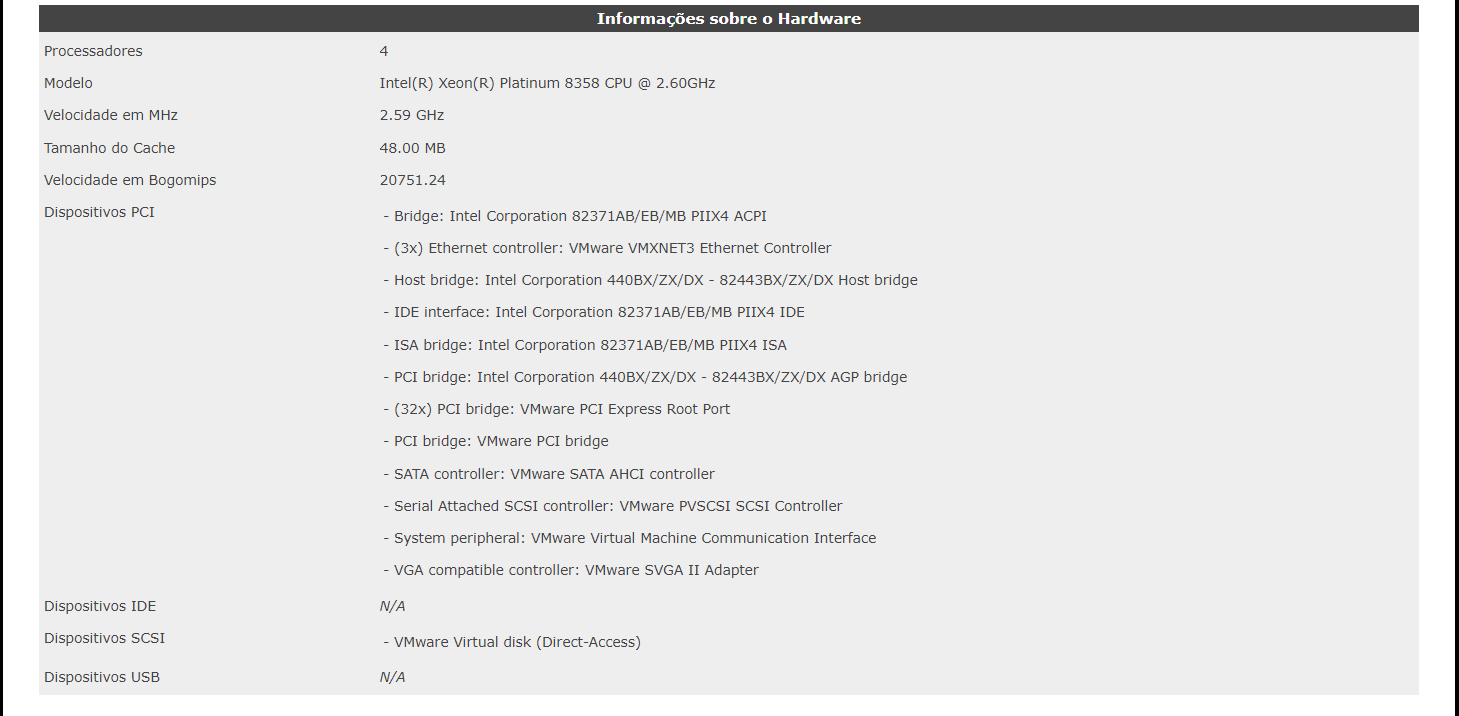Click the Intel Xeon Platinum 8358 model text
The width and height of the screenshot is (1459, 716).
(547, 83)
